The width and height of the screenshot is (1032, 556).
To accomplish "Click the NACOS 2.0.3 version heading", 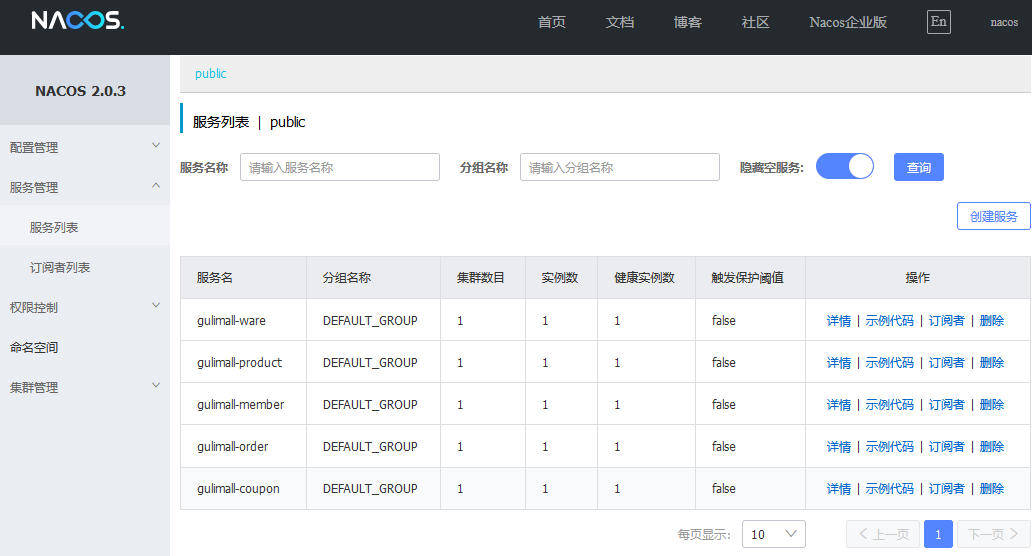I will tap(80, 91).
